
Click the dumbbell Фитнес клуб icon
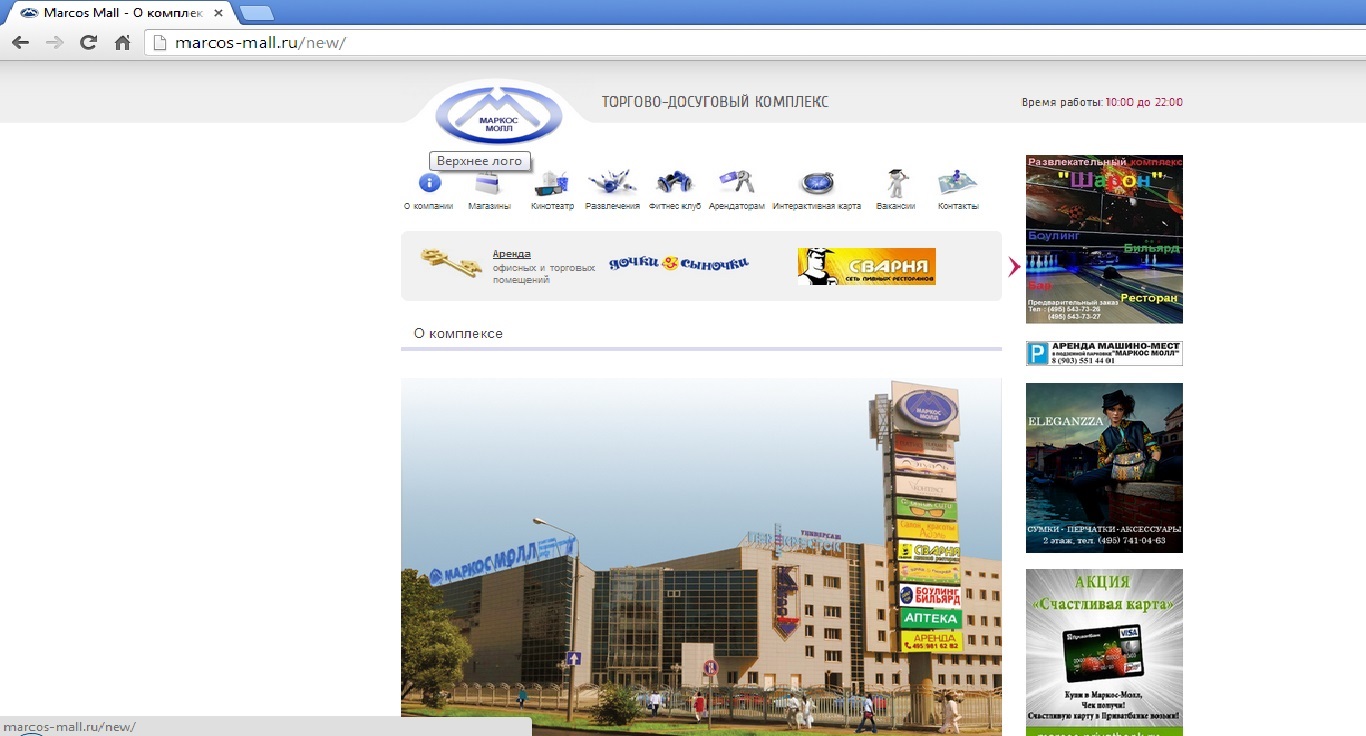pyautogui.click(x=675, y=182)
